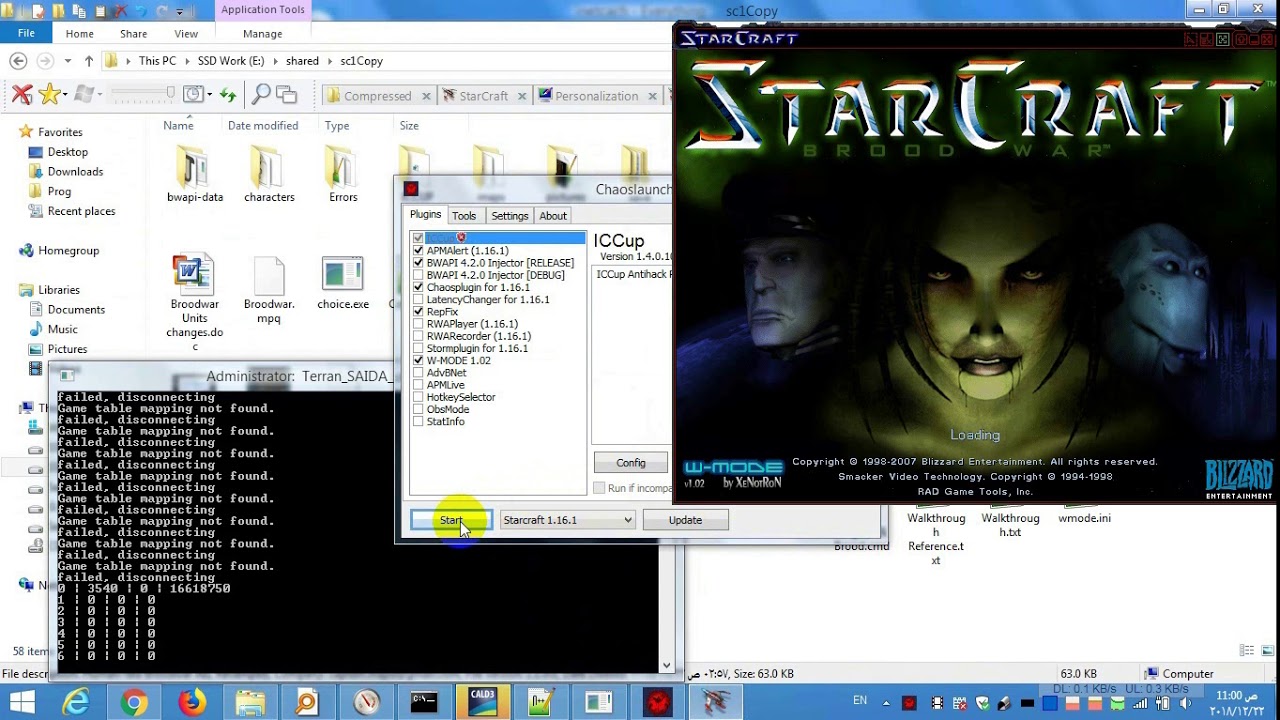Toggle BWAPI 4.2.0 Injector [RELEASE] checkbox
Screen dimensions: 1280x720
point(418,263)
